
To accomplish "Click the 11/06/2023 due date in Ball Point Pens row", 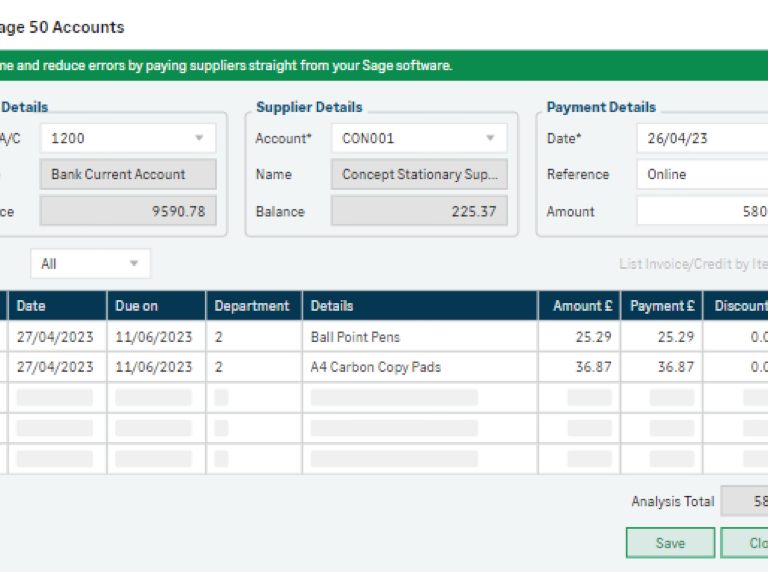I will tap(156, 336).
